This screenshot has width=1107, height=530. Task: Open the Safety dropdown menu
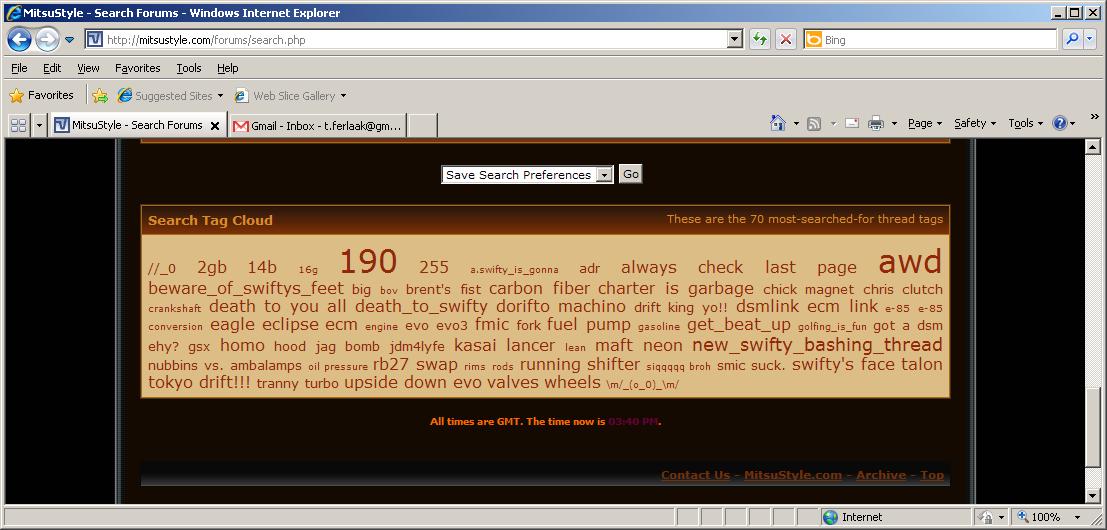(x=975, y=123)
